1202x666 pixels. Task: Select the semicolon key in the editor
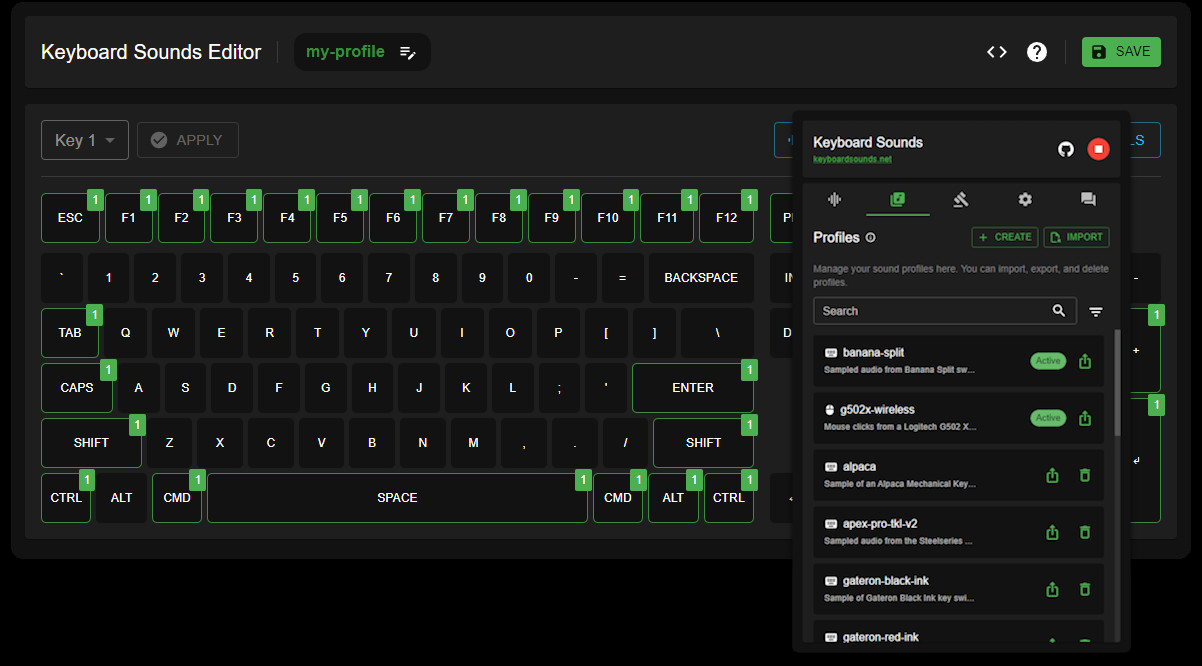(x=560, y=388)
